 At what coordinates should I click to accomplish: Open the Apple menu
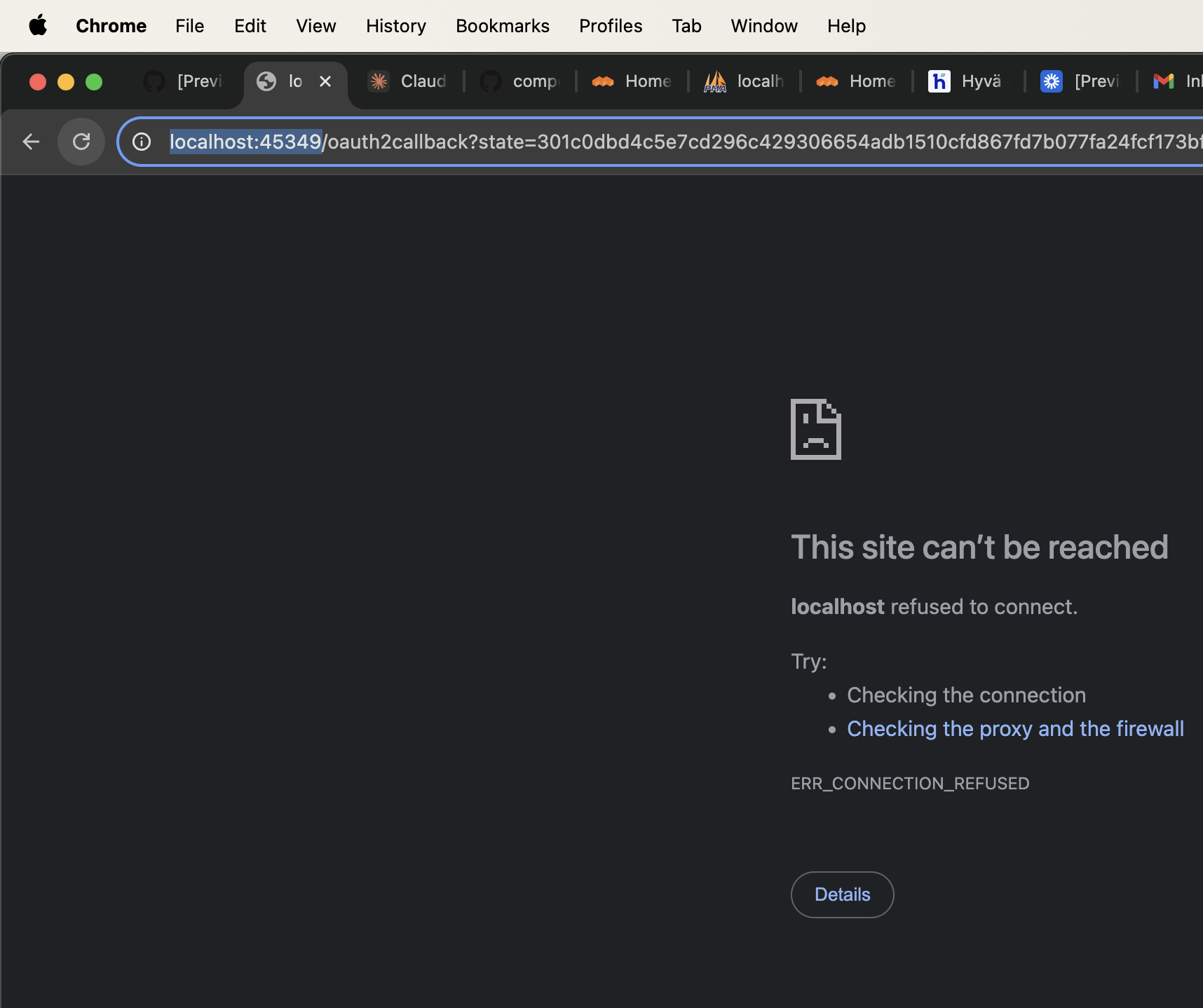(38, 26)
